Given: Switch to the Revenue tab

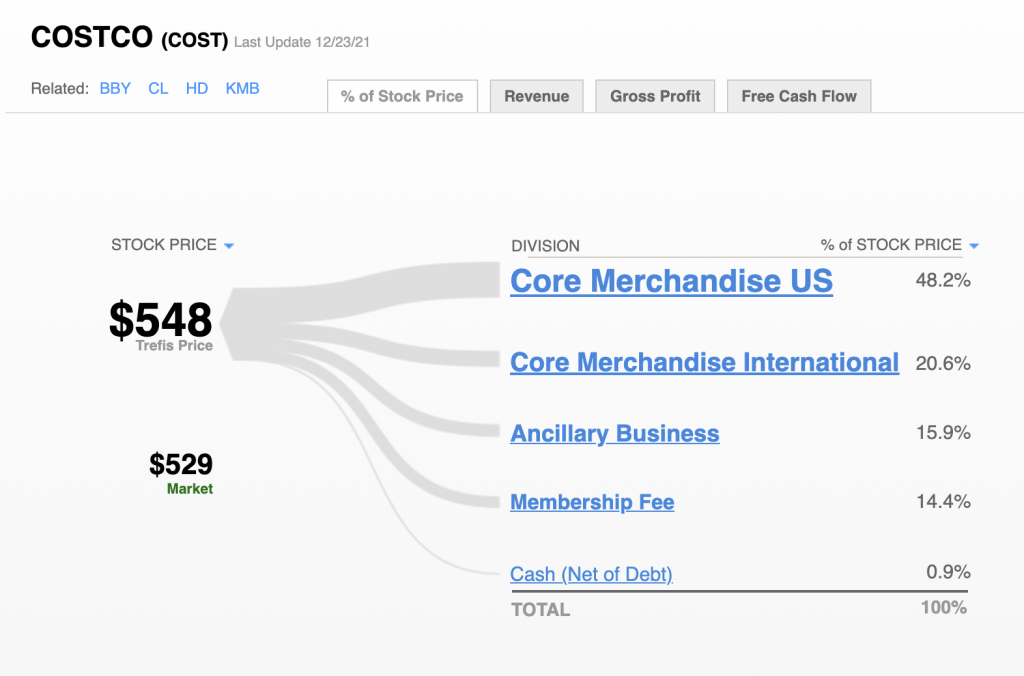Looking at the screenshot, I should click(x=536, y=96).
